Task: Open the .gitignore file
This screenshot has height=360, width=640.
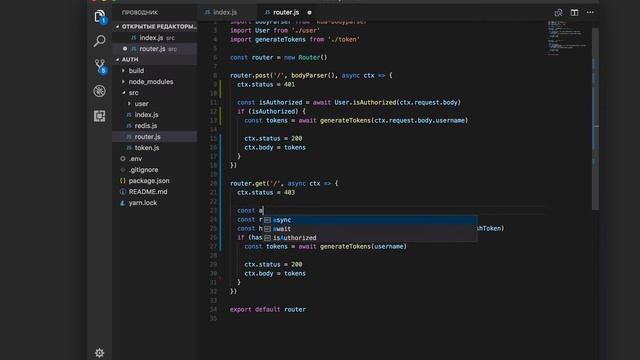Action: [155, 170]
